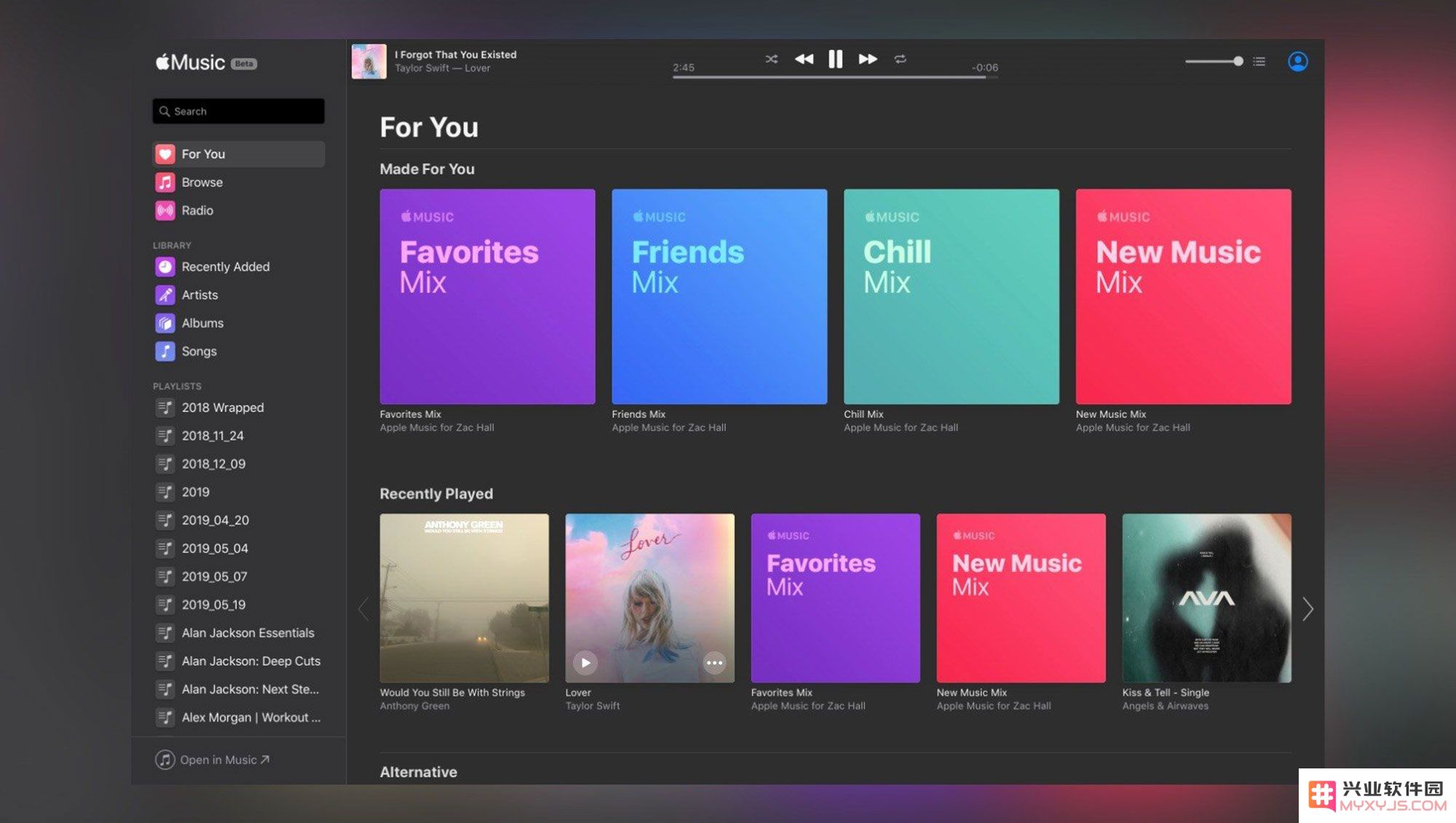Click the Open in Music link
The height and width of the screenshot is (823, 1456).
pyautogui.click(x=213, y=760)
